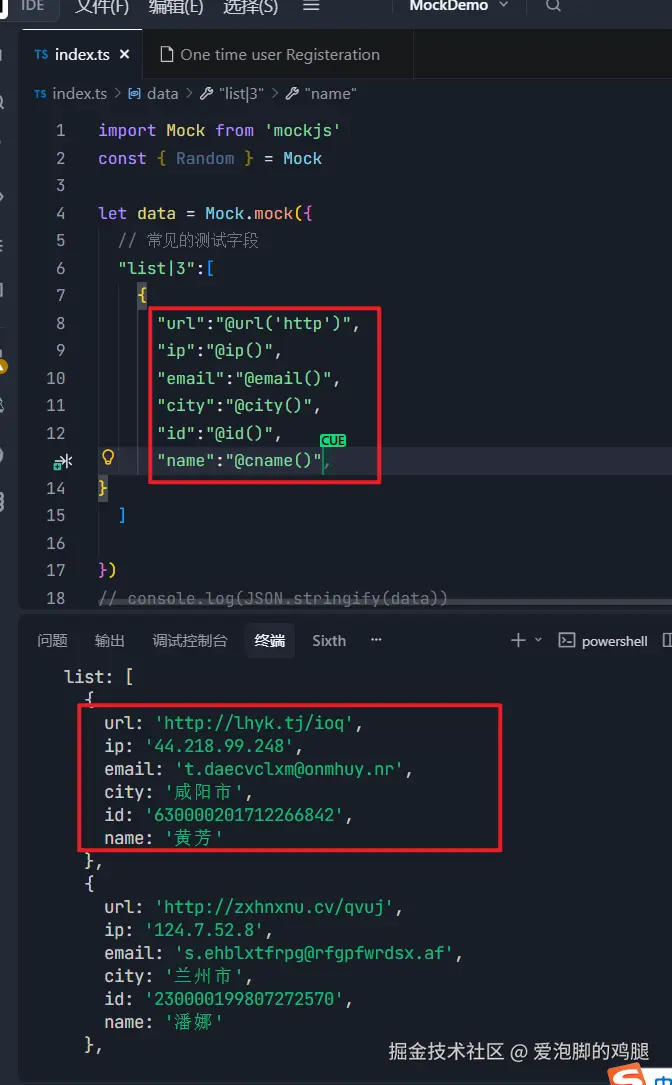Image resolution: width=672 pixels, height=1085 pixels.
Task: Click the Random identifier on line 2
Action: 205,158
